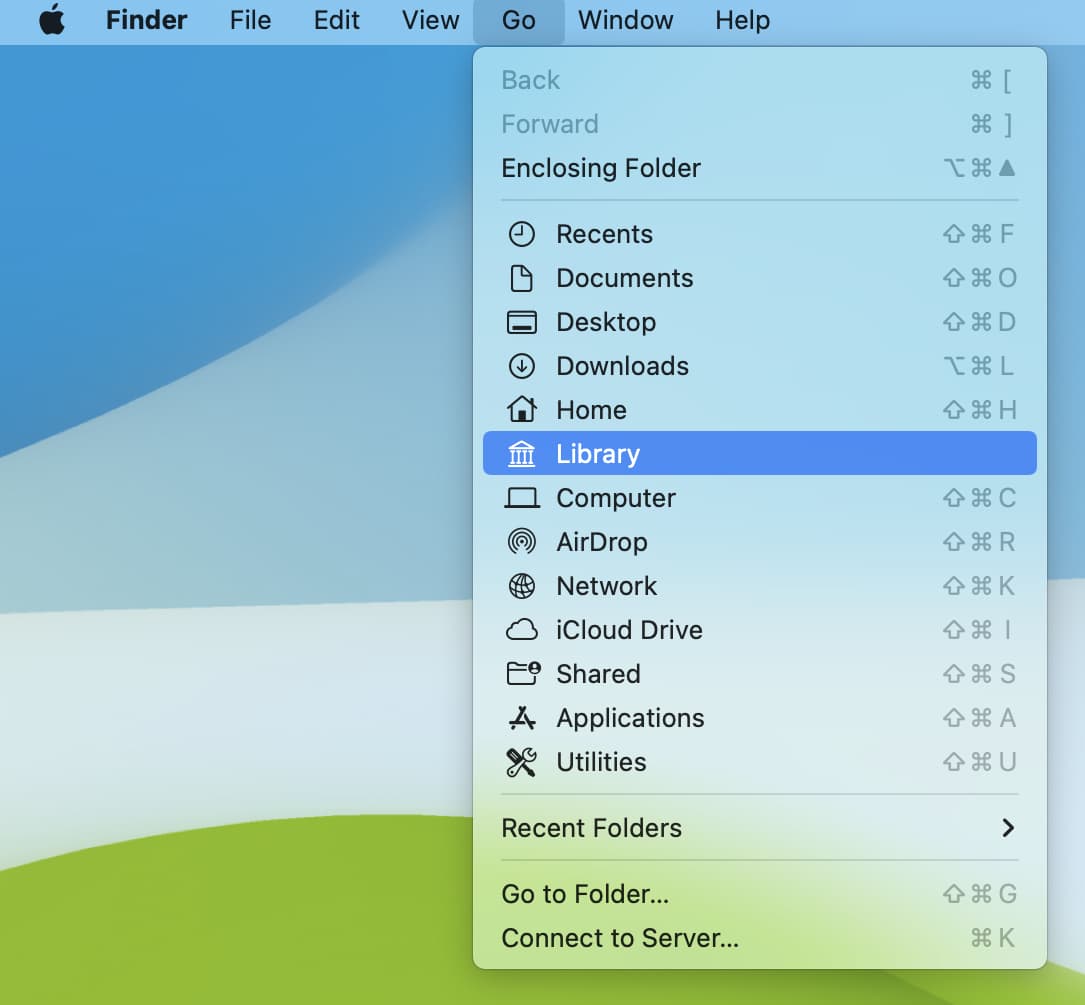Select Documents menu item text
The width and height of the screenshot is (1085, 1005).
(624, 278)
